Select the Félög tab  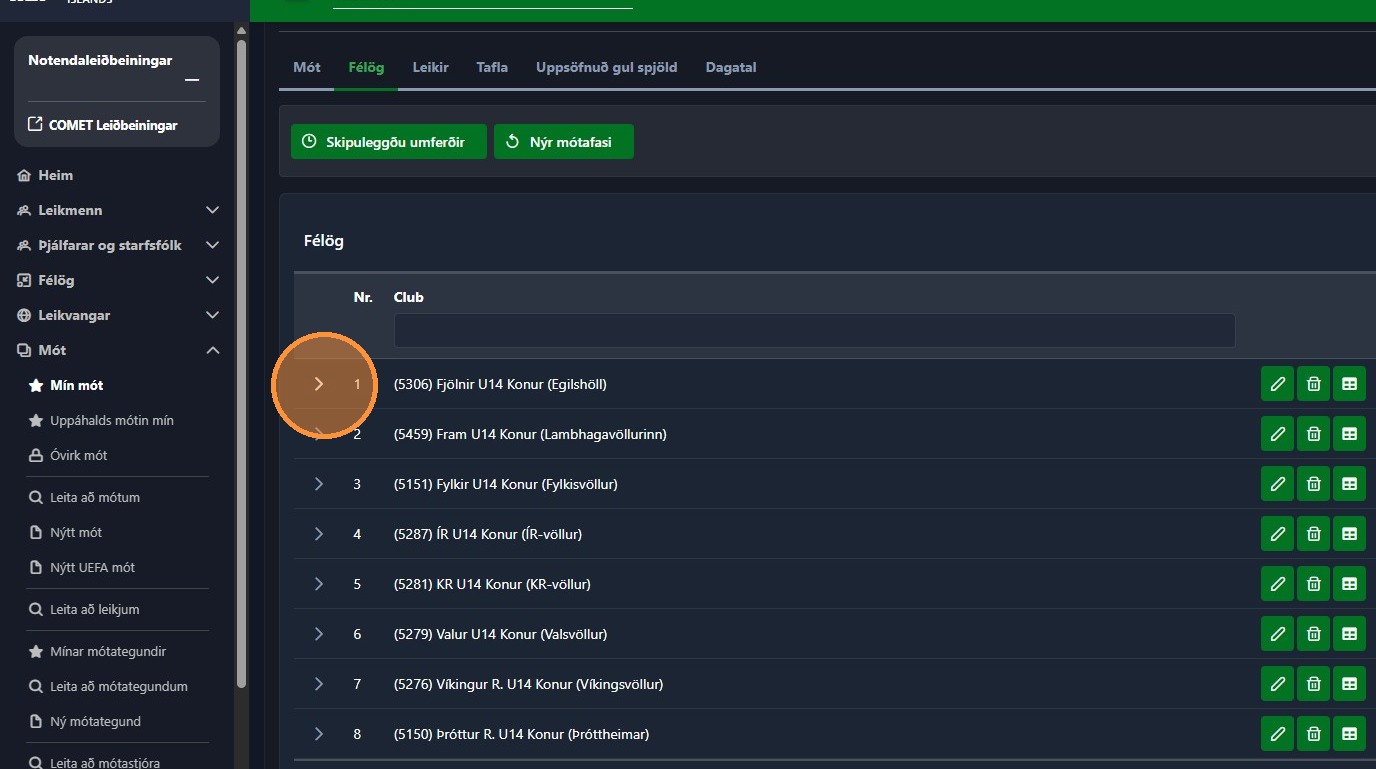[366, 67]
